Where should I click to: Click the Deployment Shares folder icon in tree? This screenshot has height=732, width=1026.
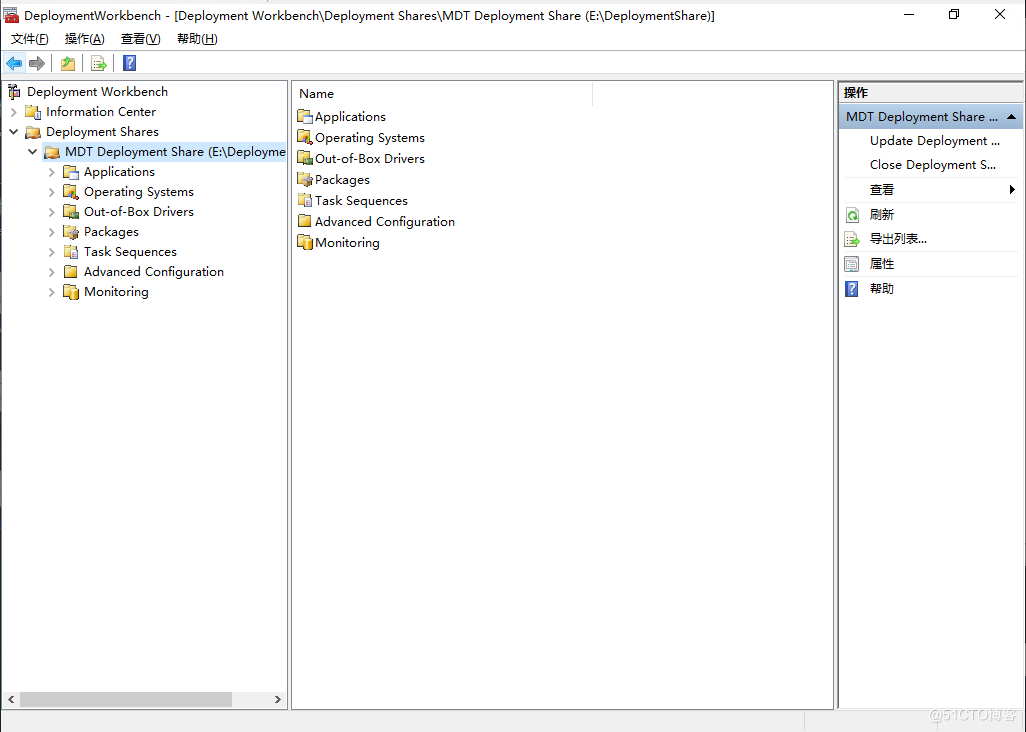33,132
